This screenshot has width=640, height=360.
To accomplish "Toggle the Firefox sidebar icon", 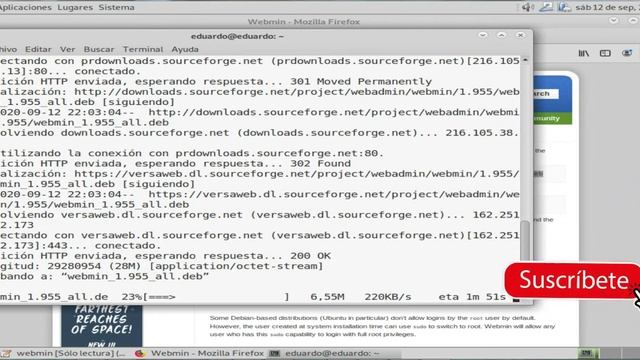I will 605,53.
